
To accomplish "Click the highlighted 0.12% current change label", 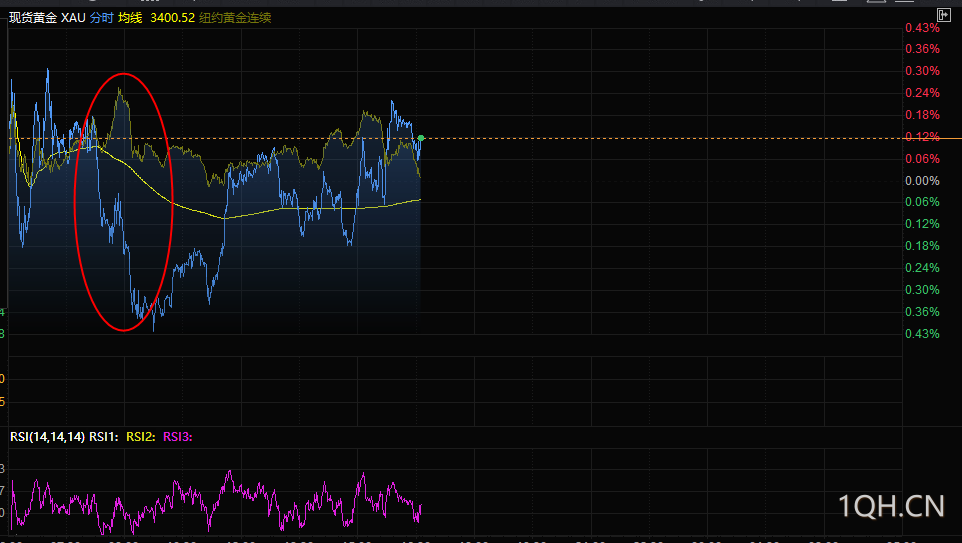I will pyautogui.click(x=922, y=137).
